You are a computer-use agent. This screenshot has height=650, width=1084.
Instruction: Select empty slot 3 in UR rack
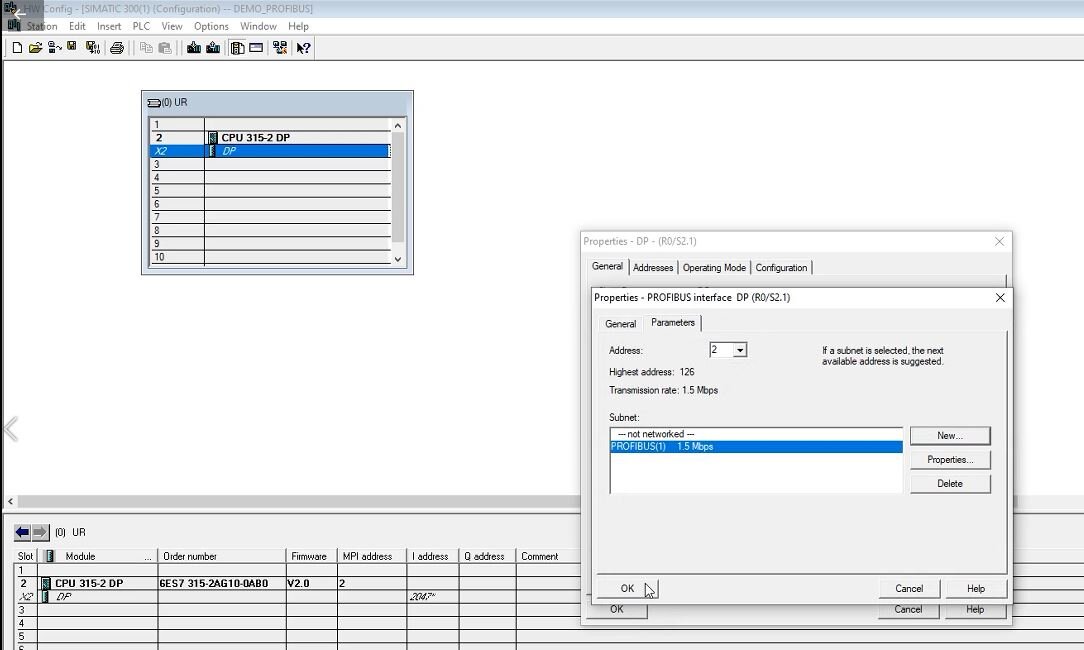pyautogui.click(x=270, y=165)
